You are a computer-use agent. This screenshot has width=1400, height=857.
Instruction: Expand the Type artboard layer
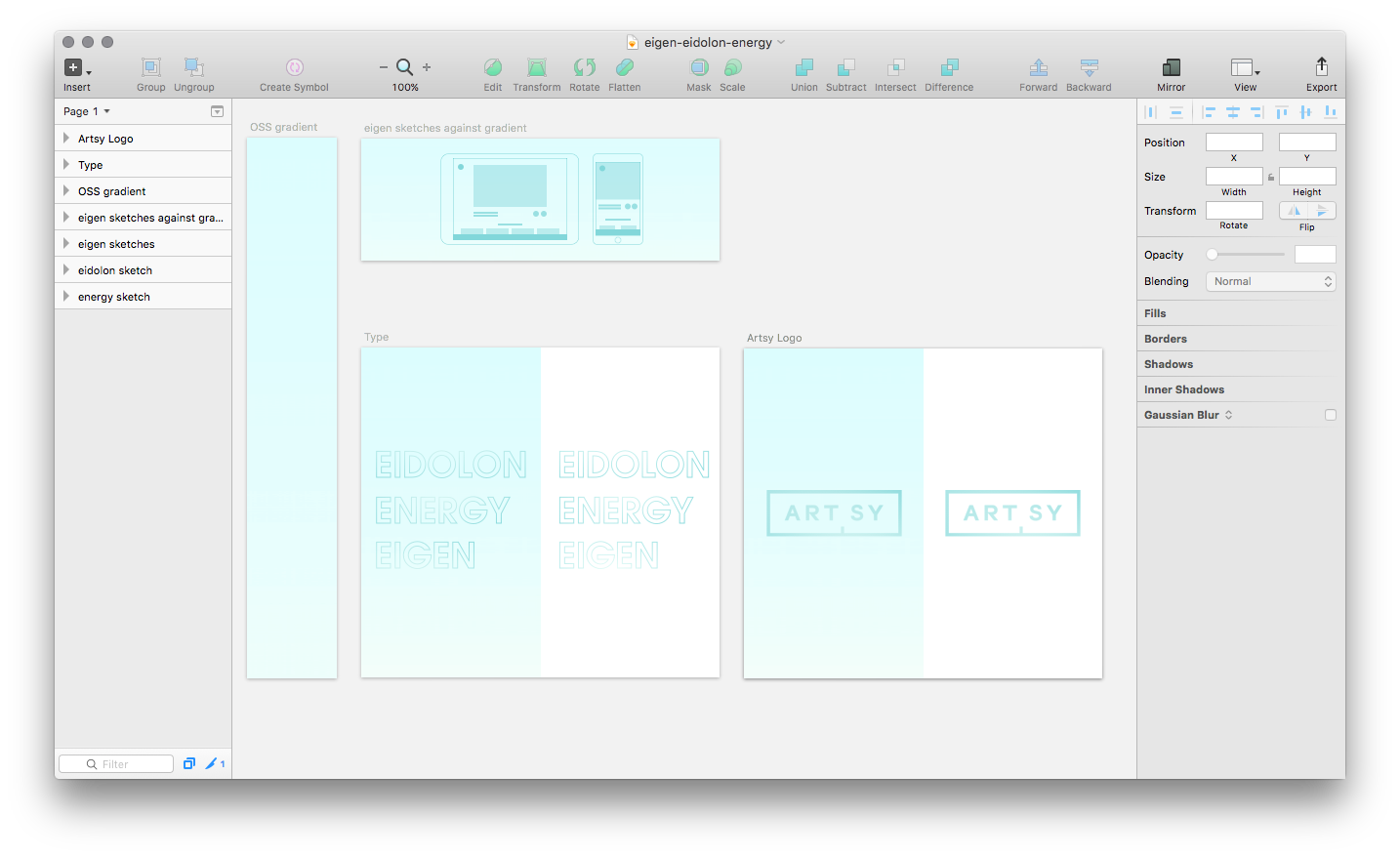[65, 164]
